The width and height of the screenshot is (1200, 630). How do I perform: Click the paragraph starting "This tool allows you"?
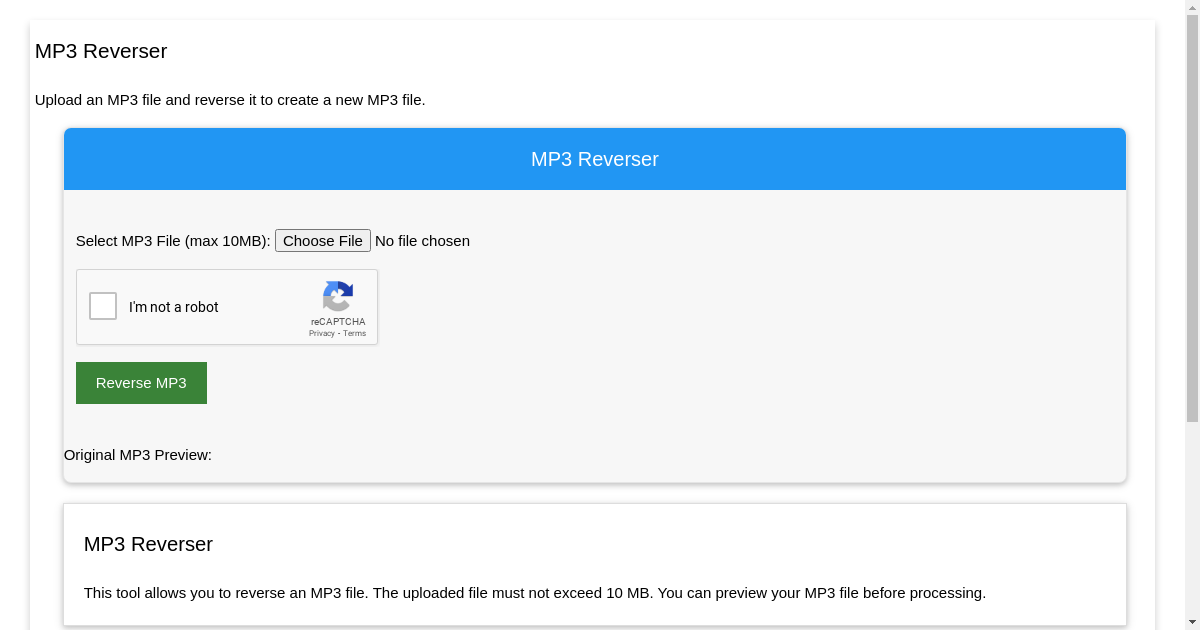[x=534, y=593]
